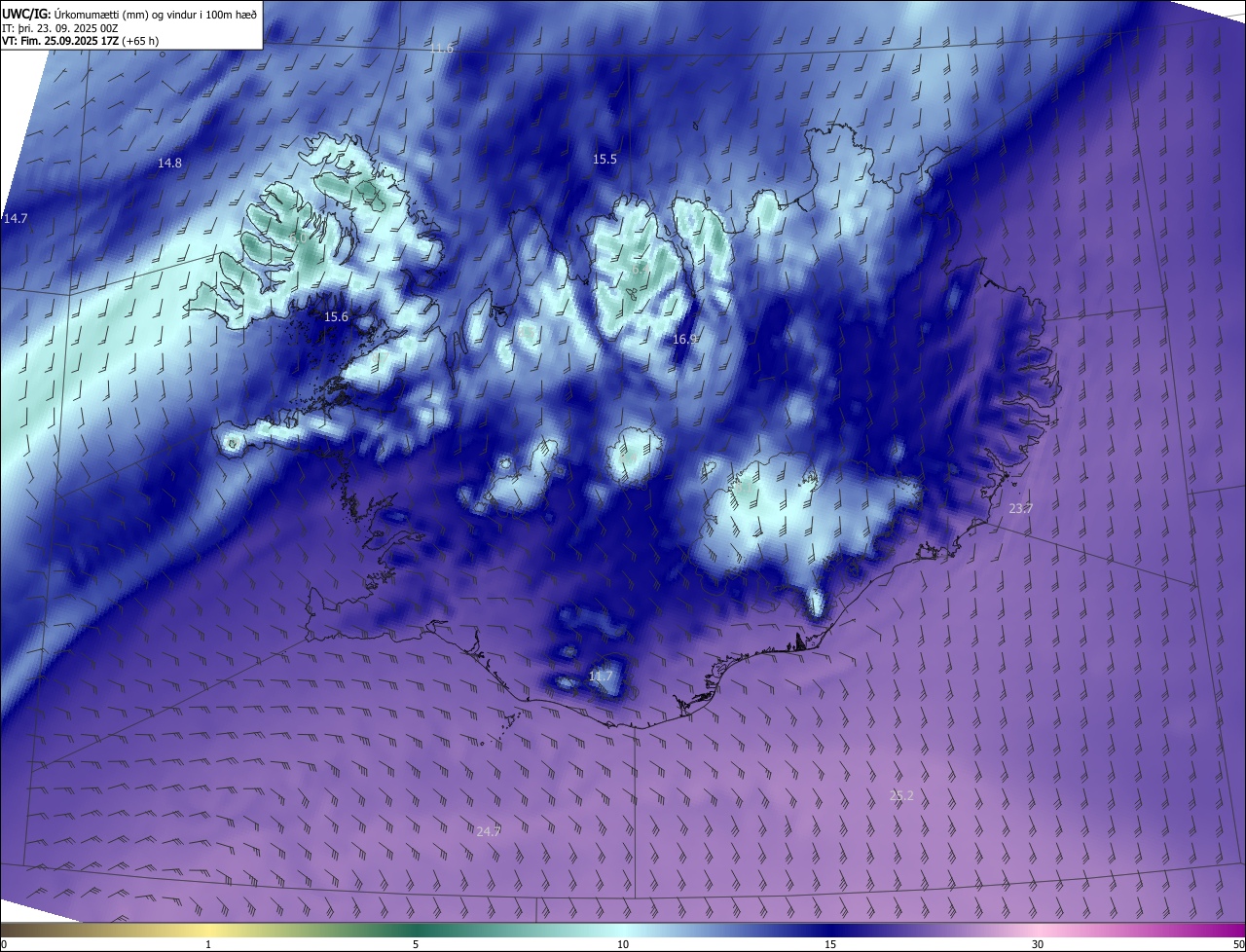
Task: Click the map value 14.7
Action: 16,219
